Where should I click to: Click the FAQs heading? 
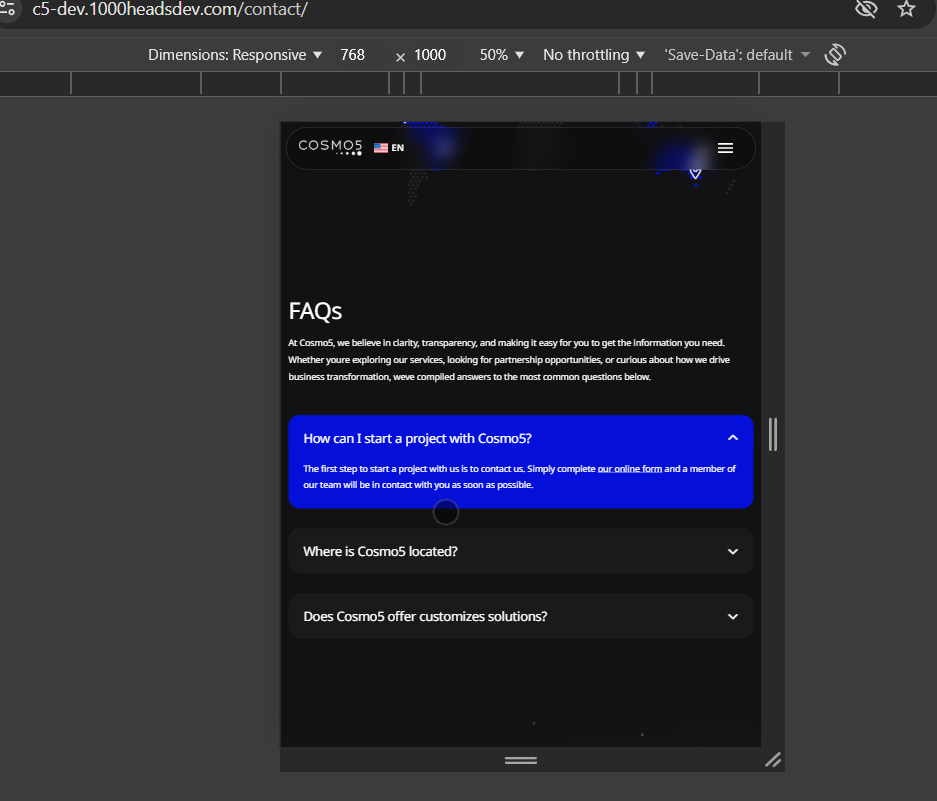315,311
